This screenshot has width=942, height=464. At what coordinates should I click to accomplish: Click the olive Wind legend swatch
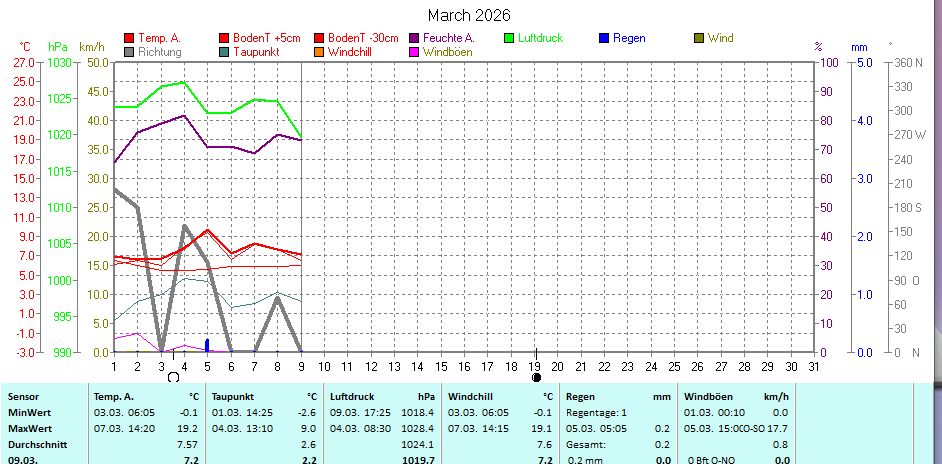tap(698, 38)
